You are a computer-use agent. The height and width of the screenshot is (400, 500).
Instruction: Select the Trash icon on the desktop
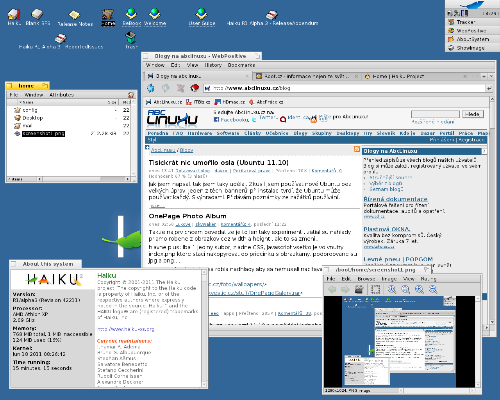pyautogui.click(x=131, y=40)
